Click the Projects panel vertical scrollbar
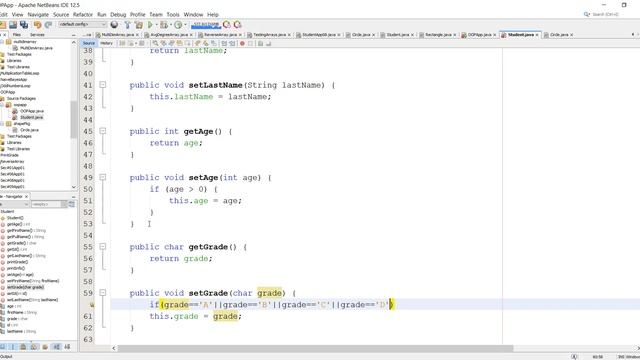Screen dimensions: 640x360 pos(73,119)
